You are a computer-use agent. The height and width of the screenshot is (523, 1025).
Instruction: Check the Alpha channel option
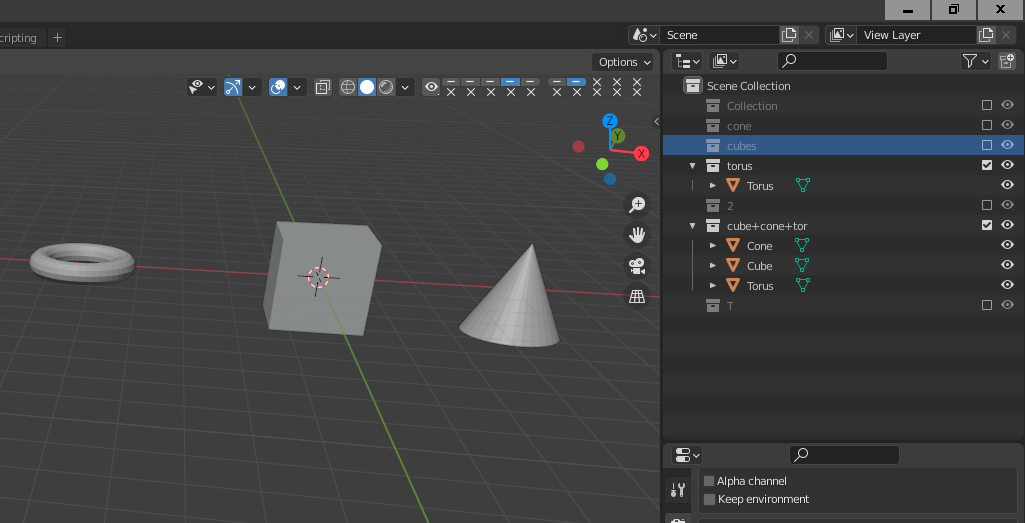click(x=709, y=481)
